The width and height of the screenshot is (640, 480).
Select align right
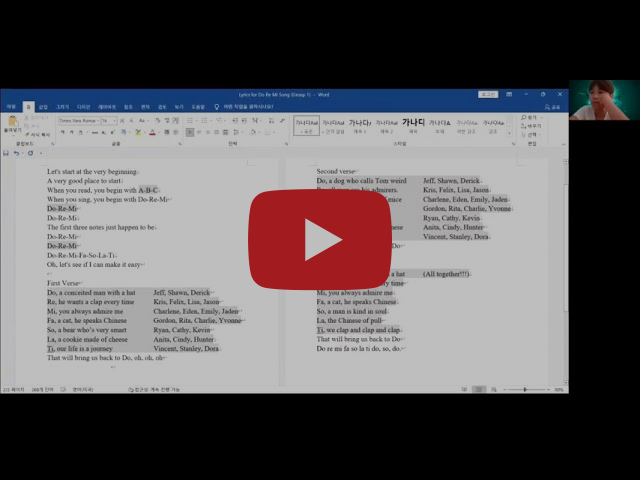[x=208, y=132]
